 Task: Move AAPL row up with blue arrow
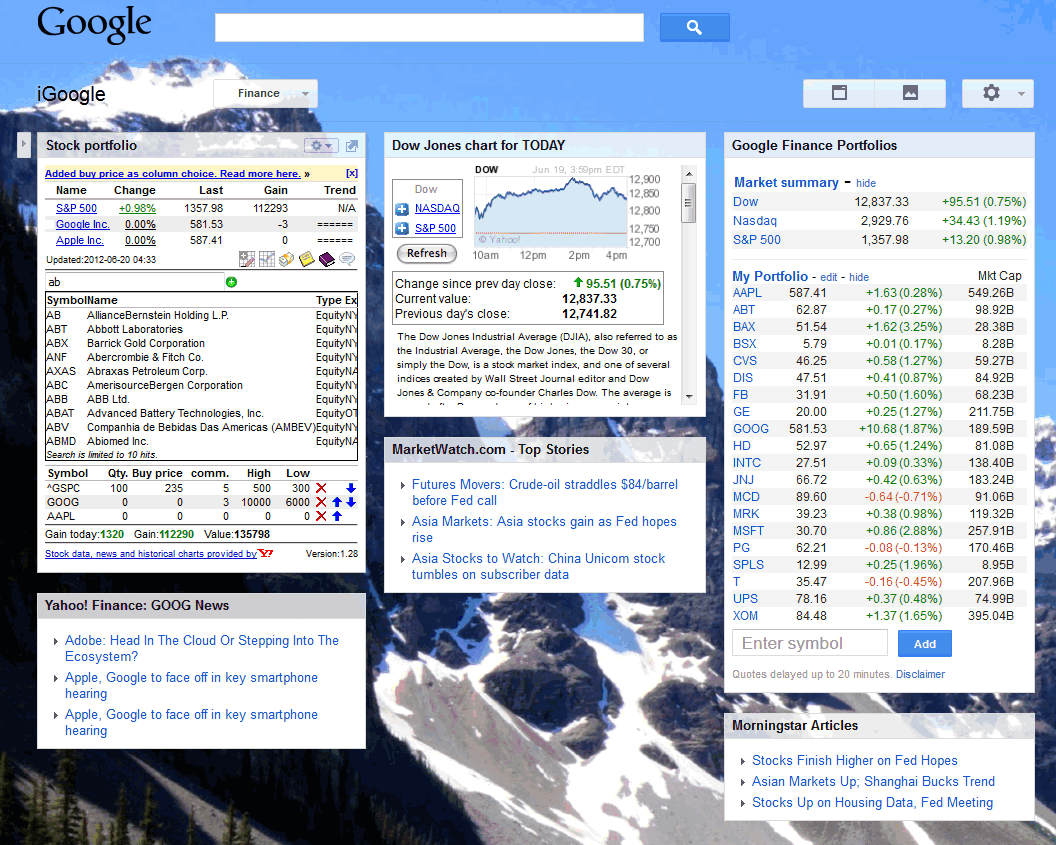coord(337,516)
